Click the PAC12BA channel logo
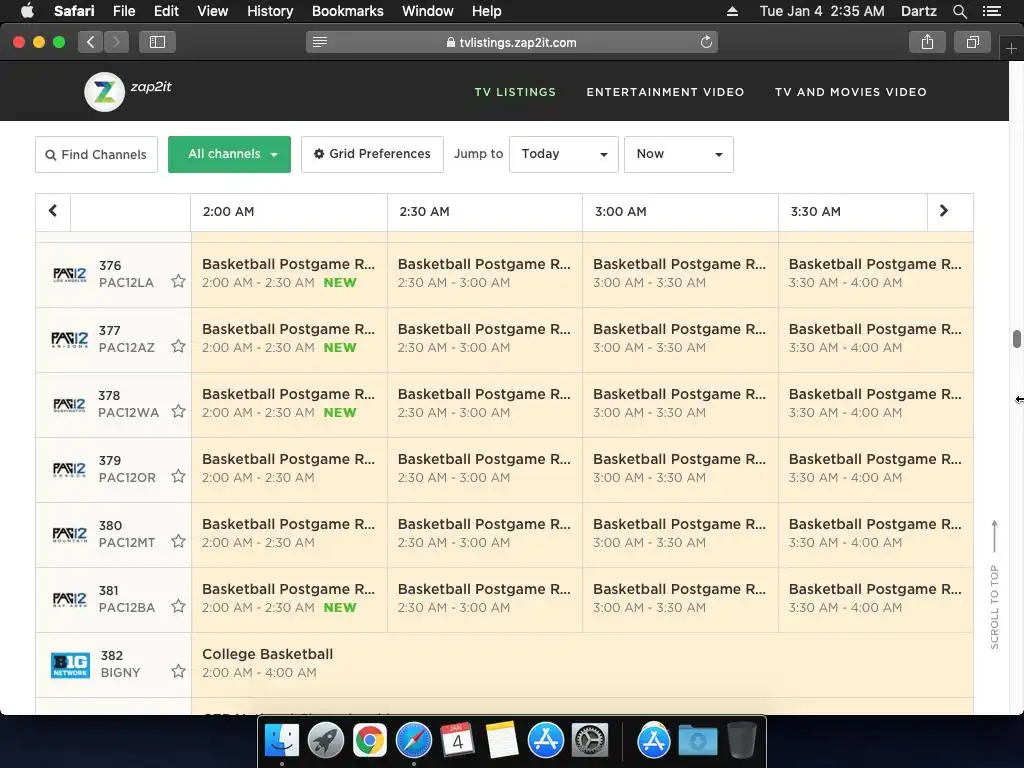1024x768 pixels. coord(70,600)
